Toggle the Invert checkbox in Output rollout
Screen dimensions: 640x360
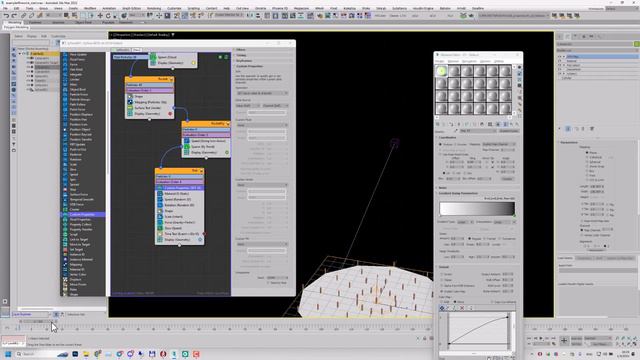pos(442,274)
